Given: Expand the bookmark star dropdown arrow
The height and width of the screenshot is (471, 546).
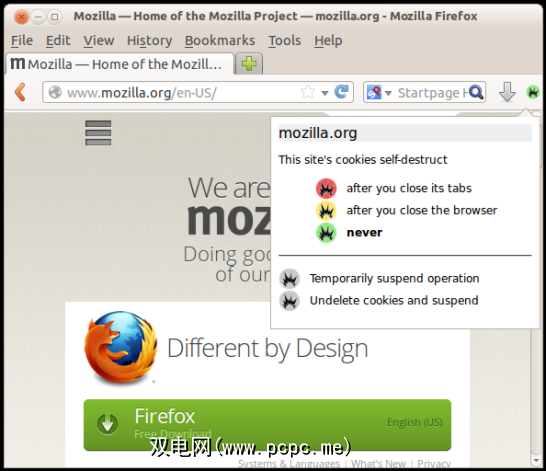Looking at the screenshot, I should (x=325, y=93).
